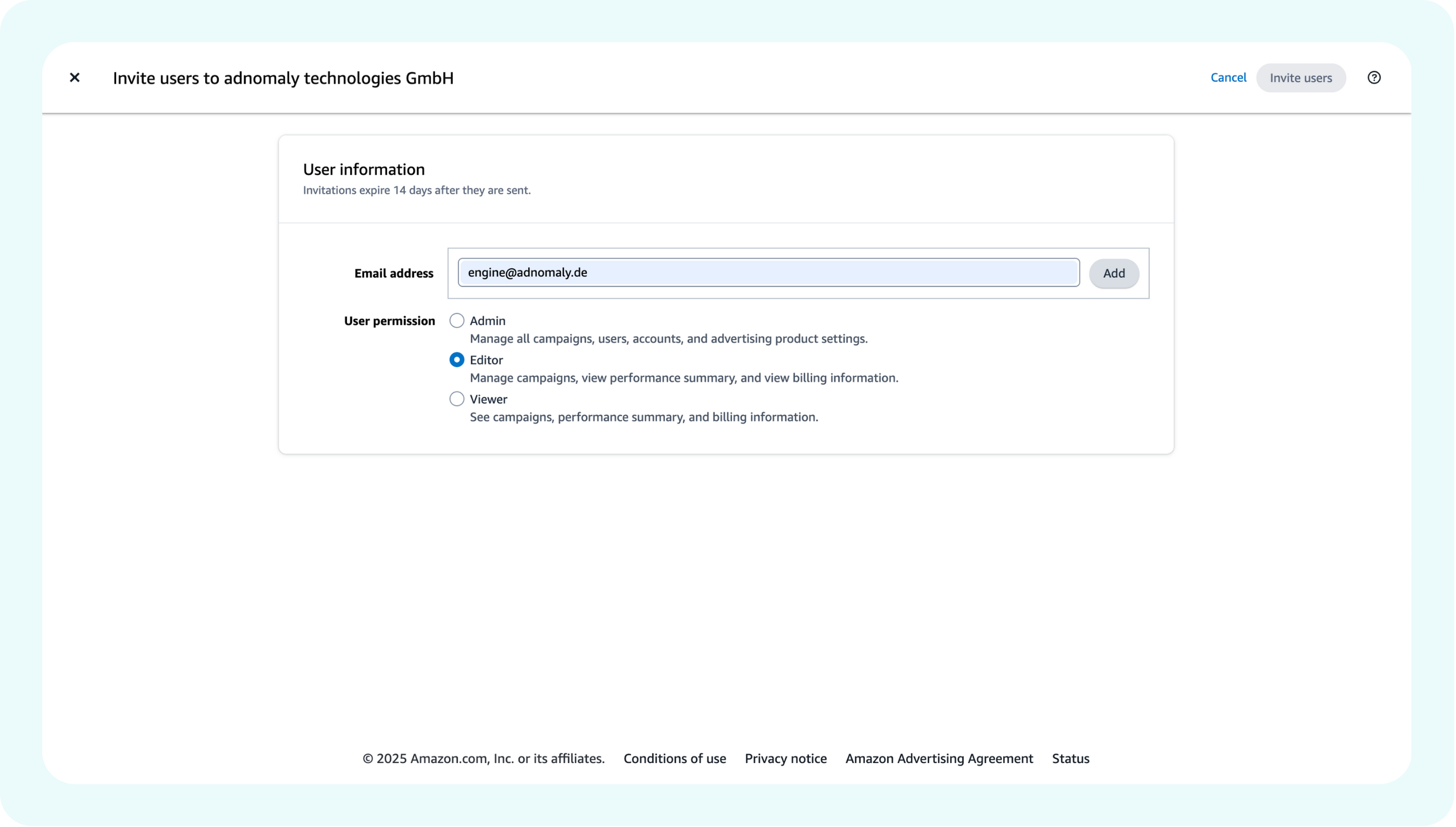
Task: Click the User permission label
Action: 389,321
